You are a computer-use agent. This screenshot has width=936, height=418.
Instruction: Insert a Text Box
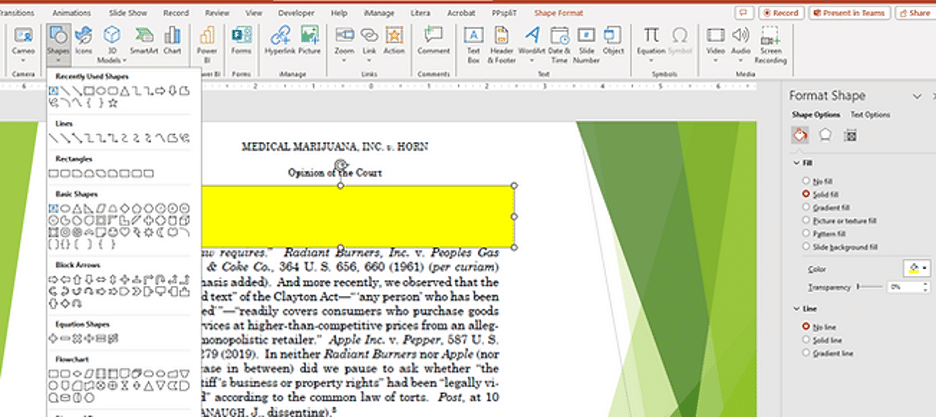pyautogui.click(x=474, y=40)
